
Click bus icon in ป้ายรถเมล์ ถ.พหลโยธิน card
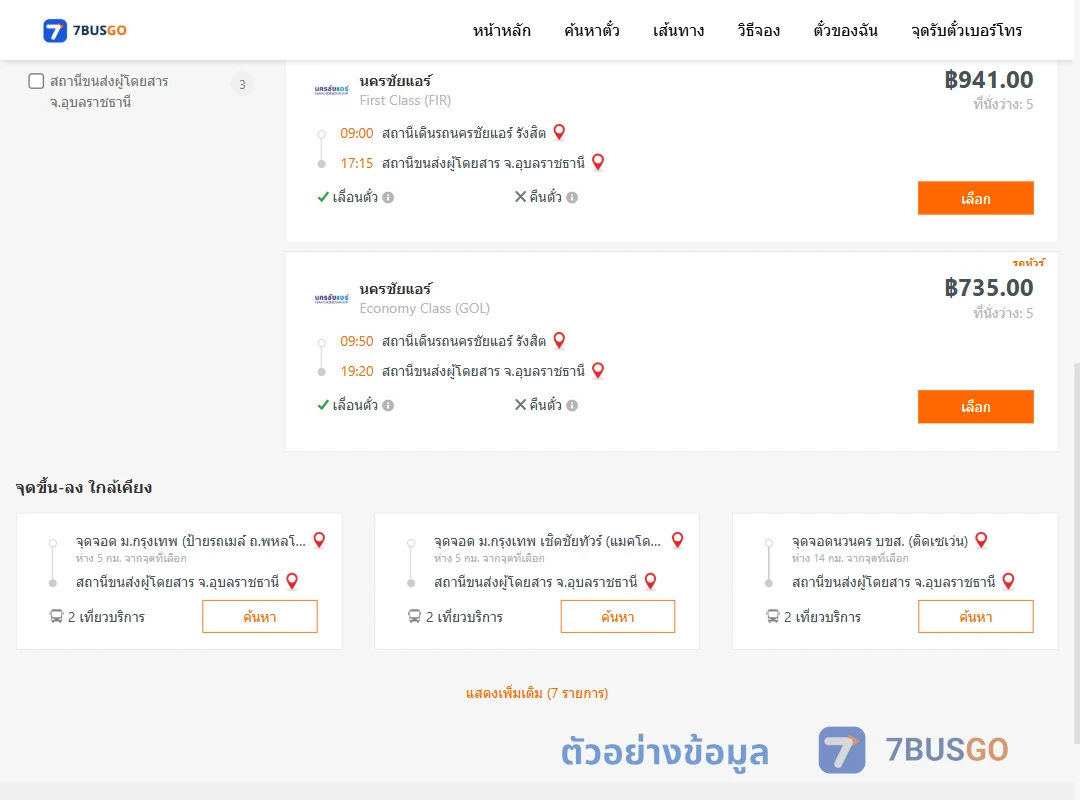tap(56, 616)
